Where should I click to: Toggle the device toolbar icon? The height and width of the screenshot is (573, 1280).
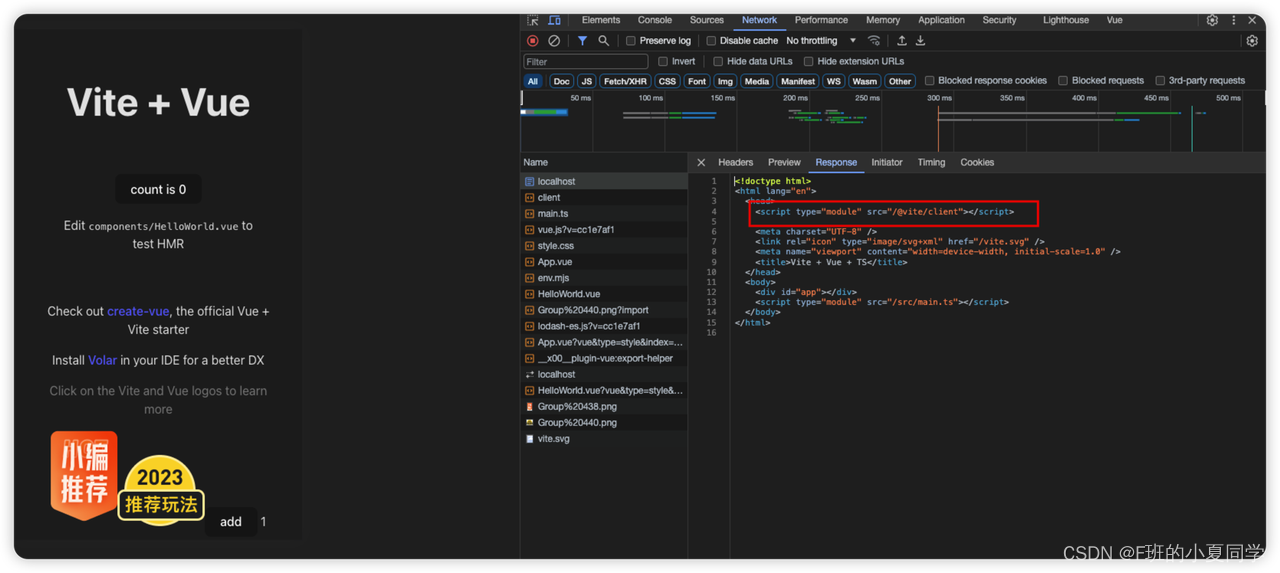click(554, 20)
